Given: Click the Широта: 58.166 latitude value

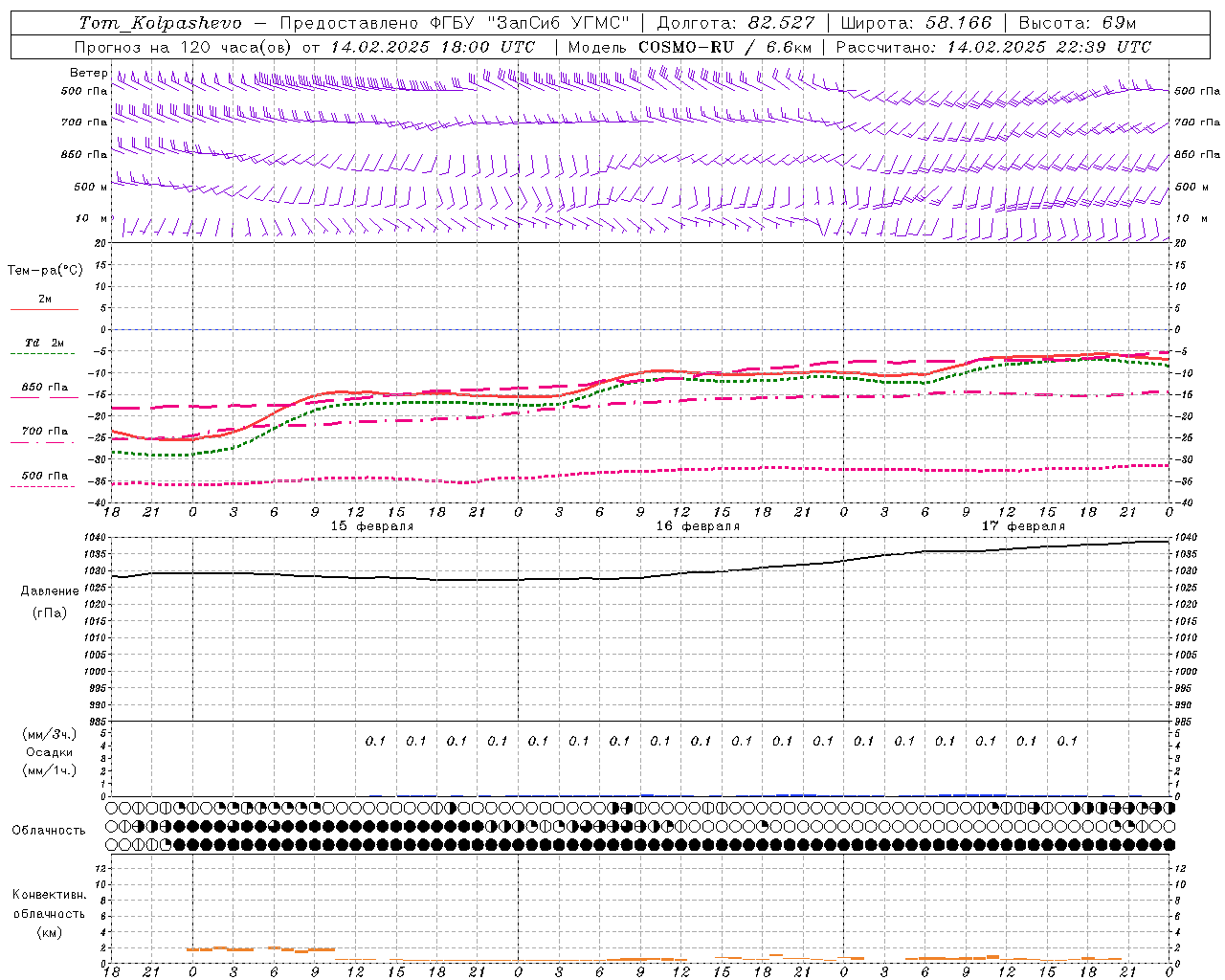Looking at the screenshot, I should coord(917,23).
